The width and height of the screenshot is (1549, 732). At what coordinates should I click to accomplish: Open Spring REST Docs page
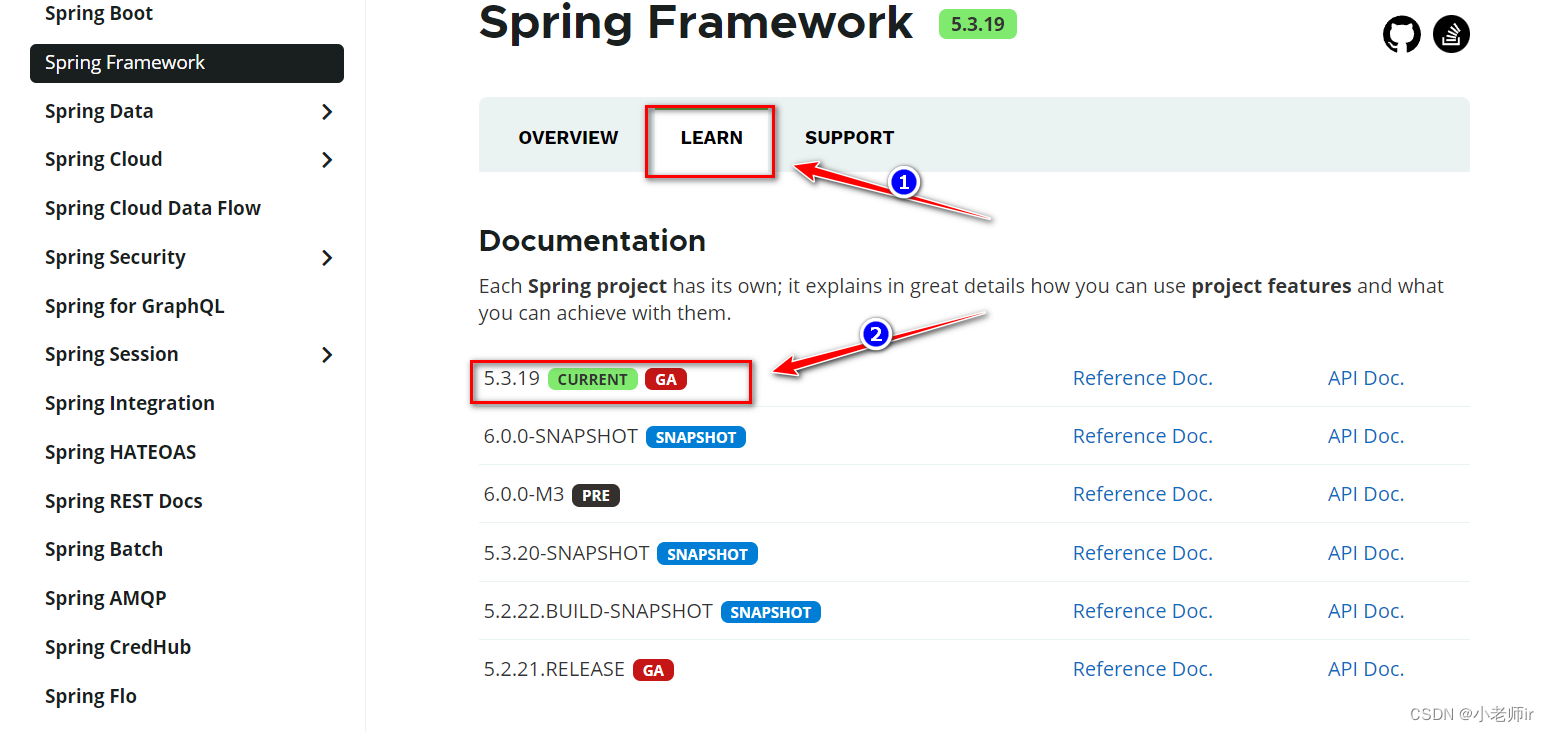123,501
